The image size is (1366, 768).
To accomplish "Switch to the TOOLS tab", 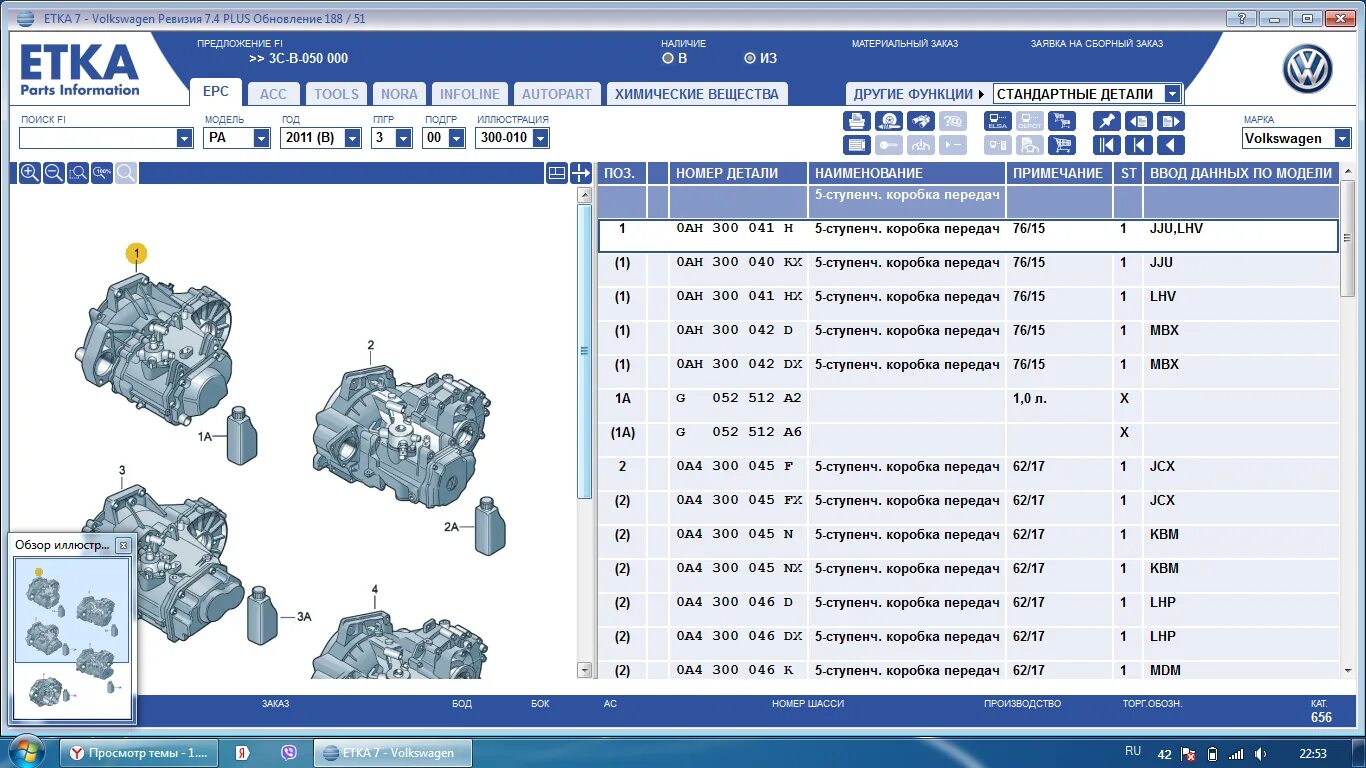I will coord(336,94).
